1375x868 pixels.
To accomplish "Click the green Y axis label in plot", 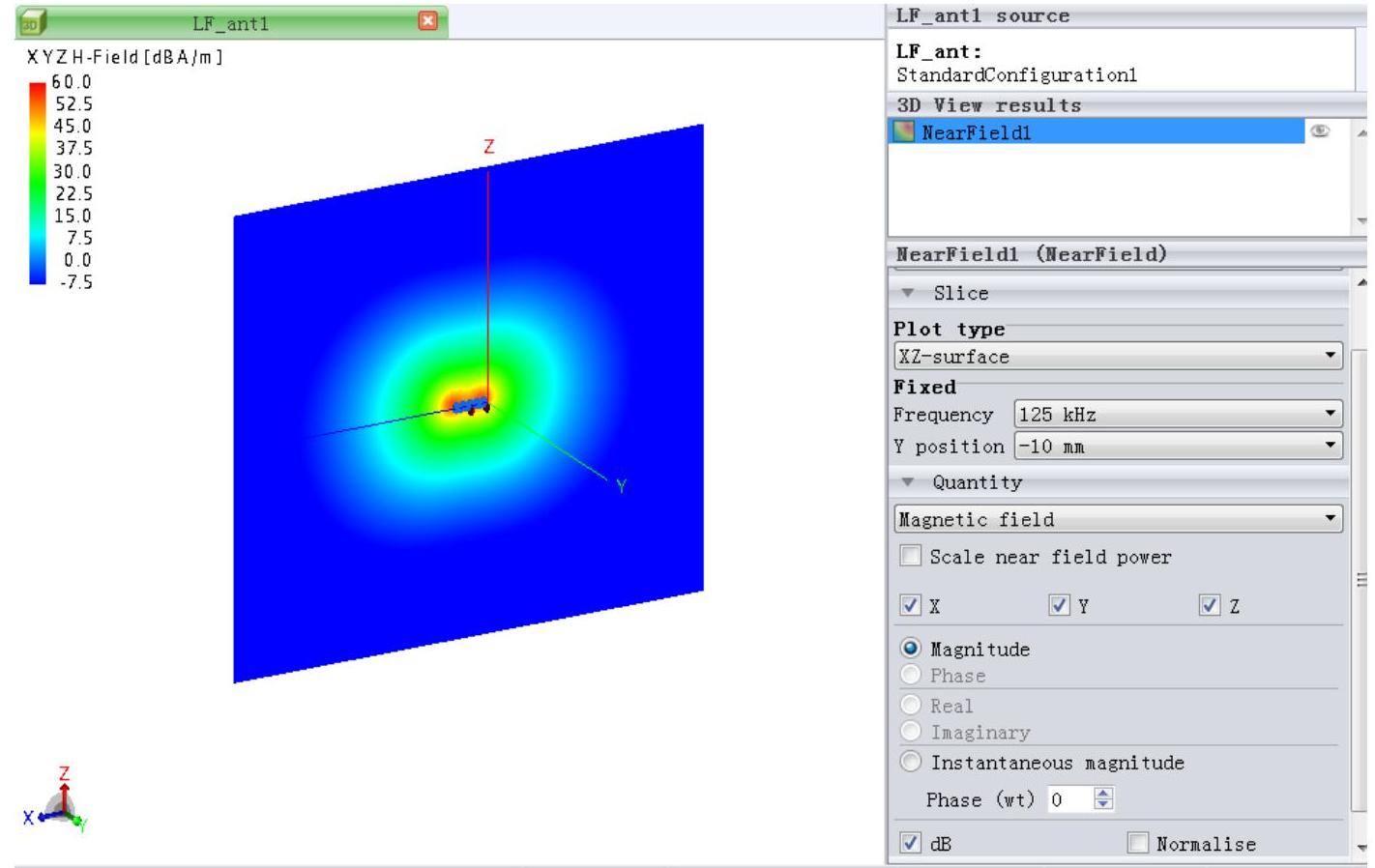I will point(621,486).
